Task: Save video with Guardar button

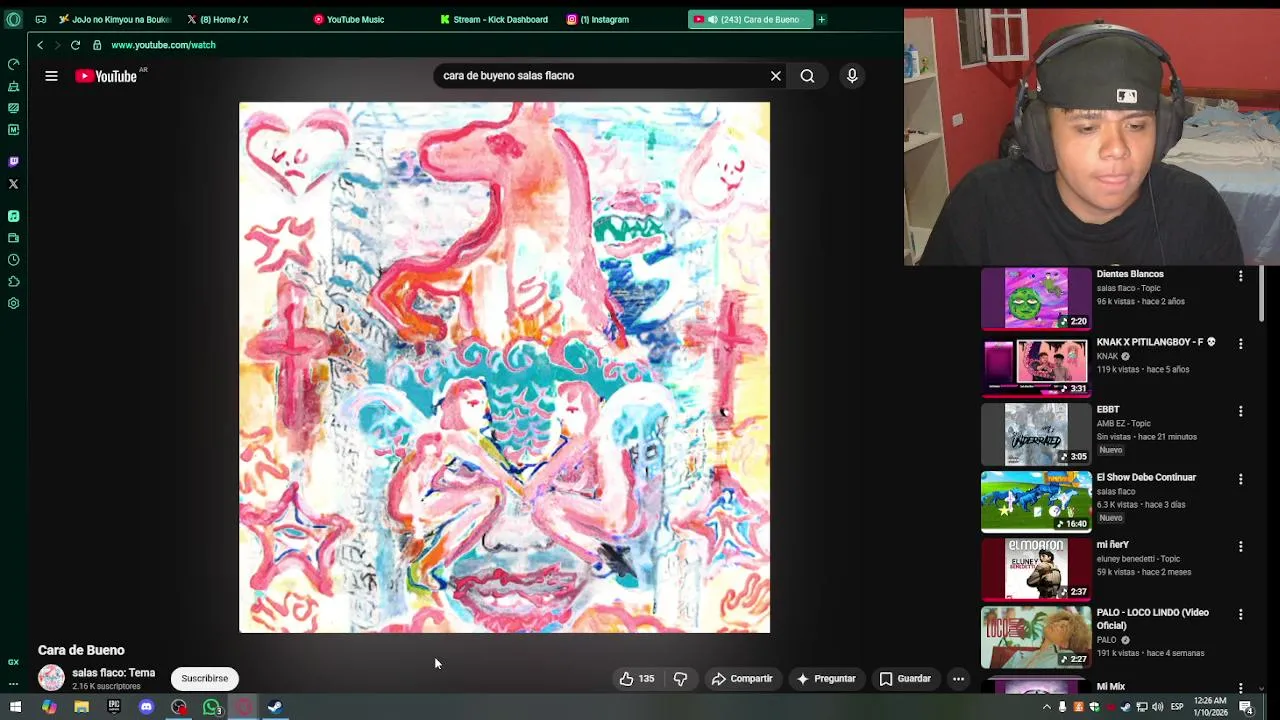Action: pos(905,679)
